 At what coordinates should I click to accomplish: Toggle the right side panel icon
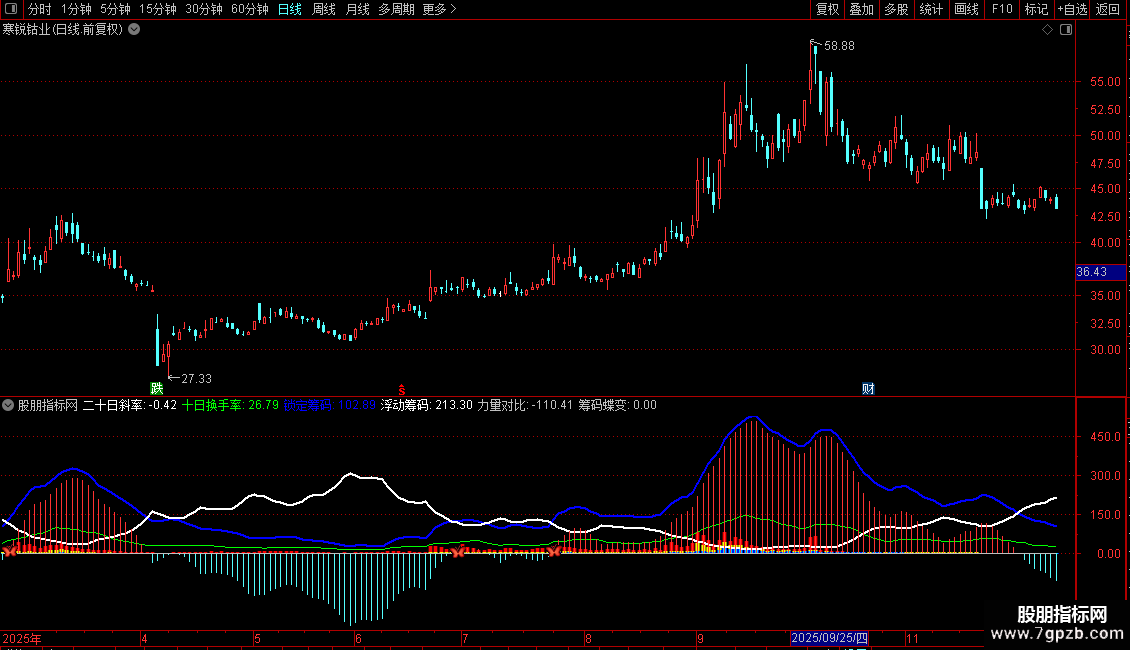tap(1066, 30)
